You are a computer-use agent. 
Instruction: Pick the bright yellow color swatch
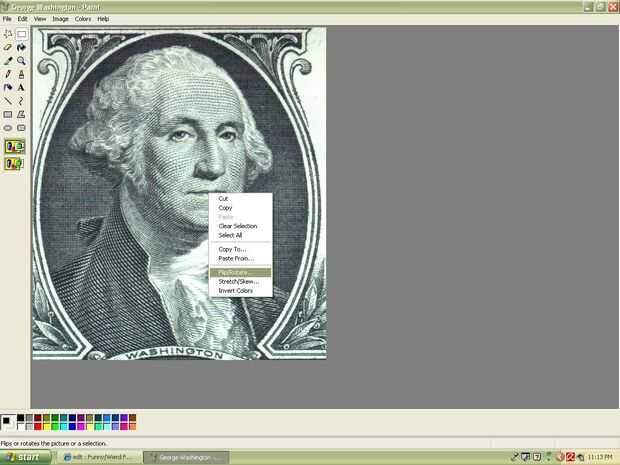click(x=47, y=426)
